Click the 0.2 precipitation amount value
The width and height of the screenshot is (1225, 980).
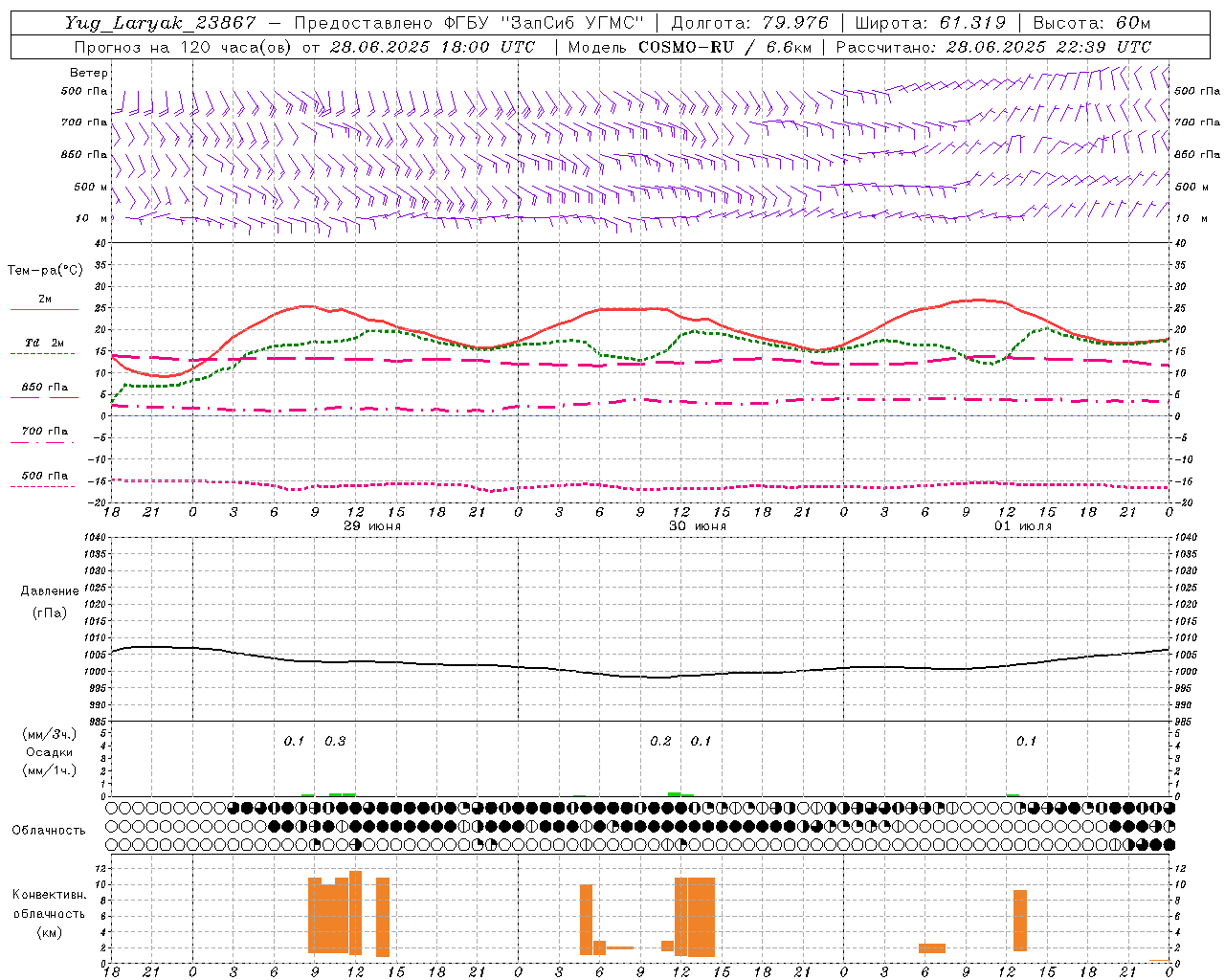coord(660,741)
